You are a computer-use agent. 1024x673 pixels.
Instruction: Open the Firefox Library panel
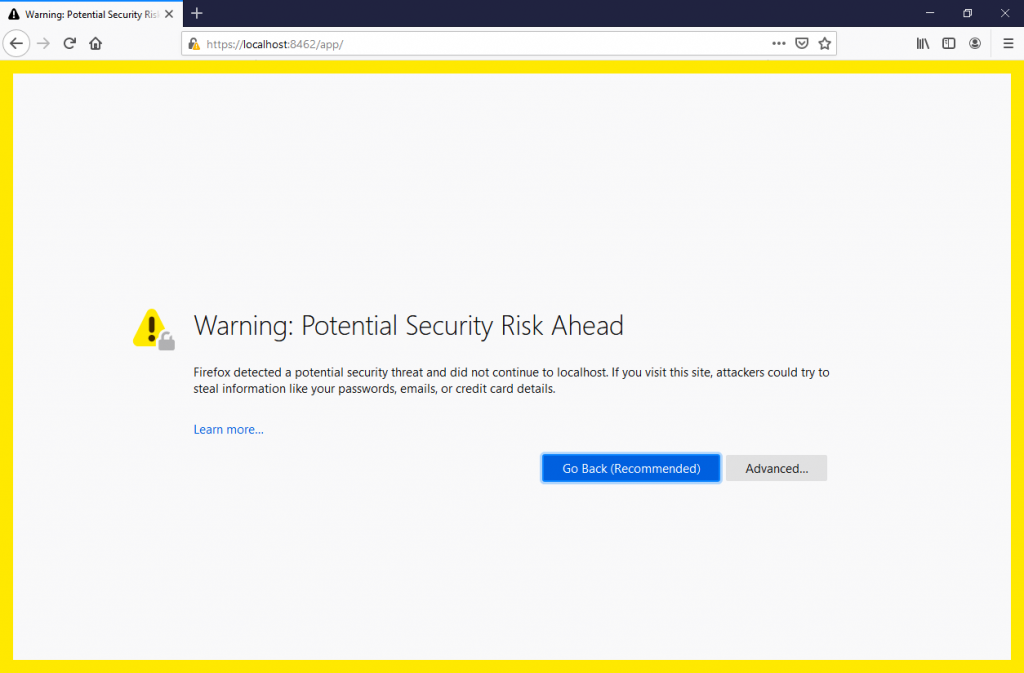point(922,43)
